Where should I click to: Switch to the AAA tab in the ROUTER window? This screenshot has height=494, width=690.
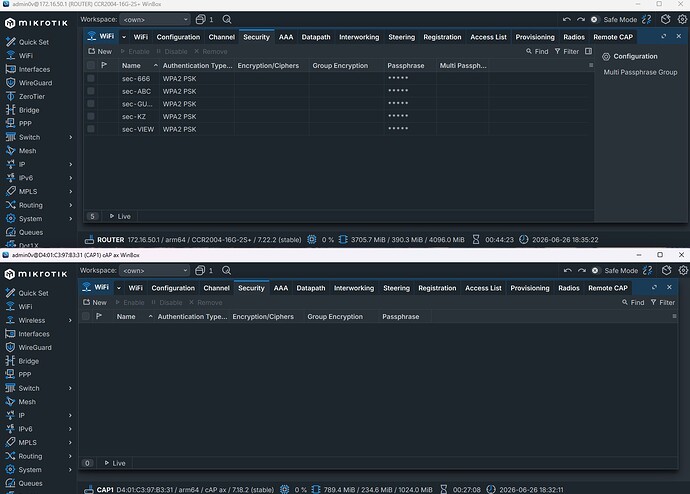pyautogui.click(x=286, y=37)
